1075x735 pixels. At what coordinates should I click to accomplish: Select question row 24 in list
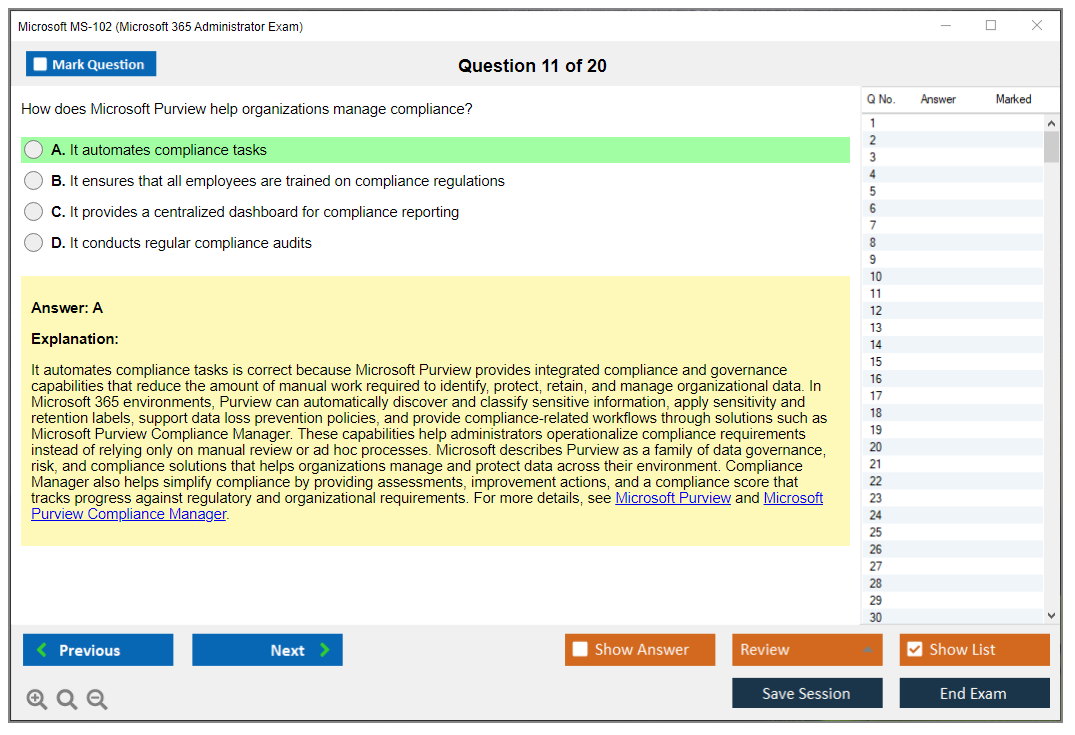coord(952,515)
